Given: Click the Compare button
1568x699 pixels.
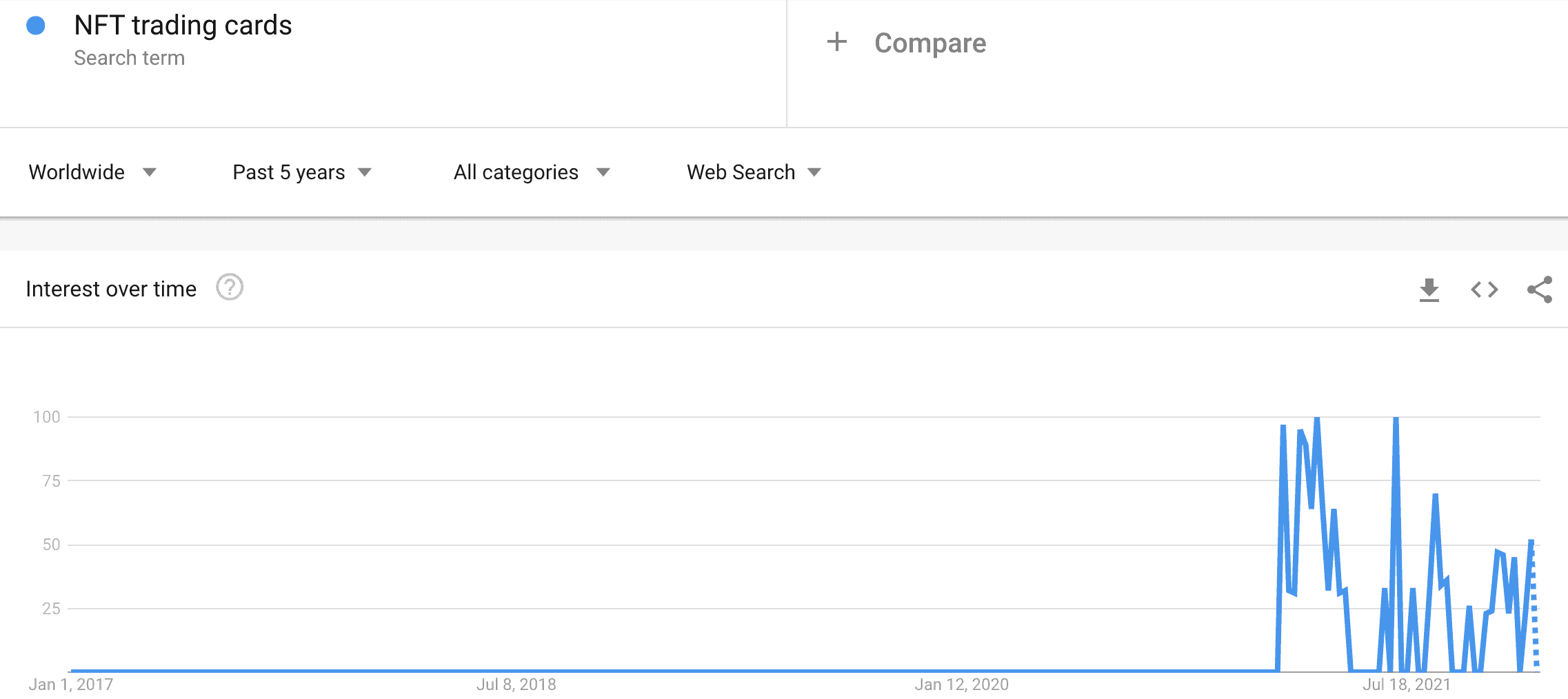Looking at the screenshot, I should pyautogui.click(x=929, y=43).
